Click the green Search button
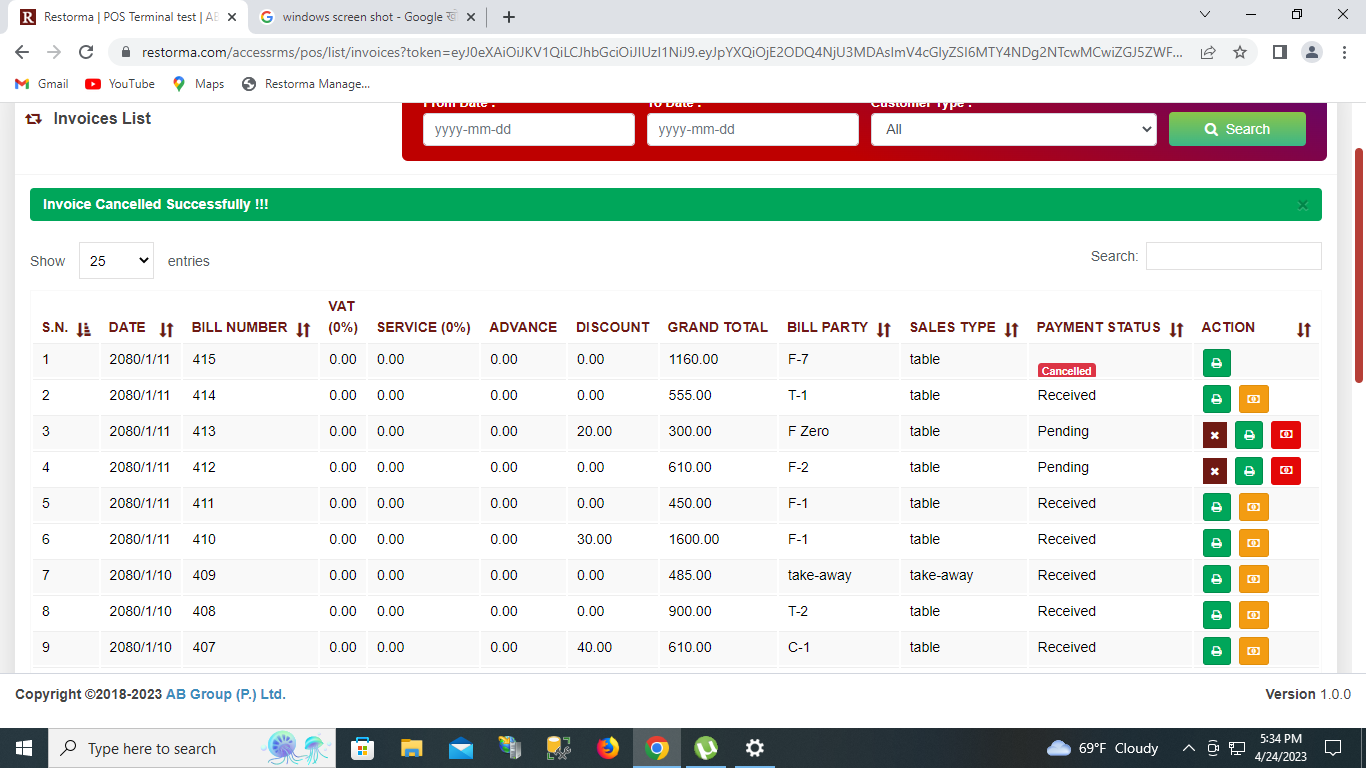This screenshot has height=768, width=1366. (x=1237, y=129)
